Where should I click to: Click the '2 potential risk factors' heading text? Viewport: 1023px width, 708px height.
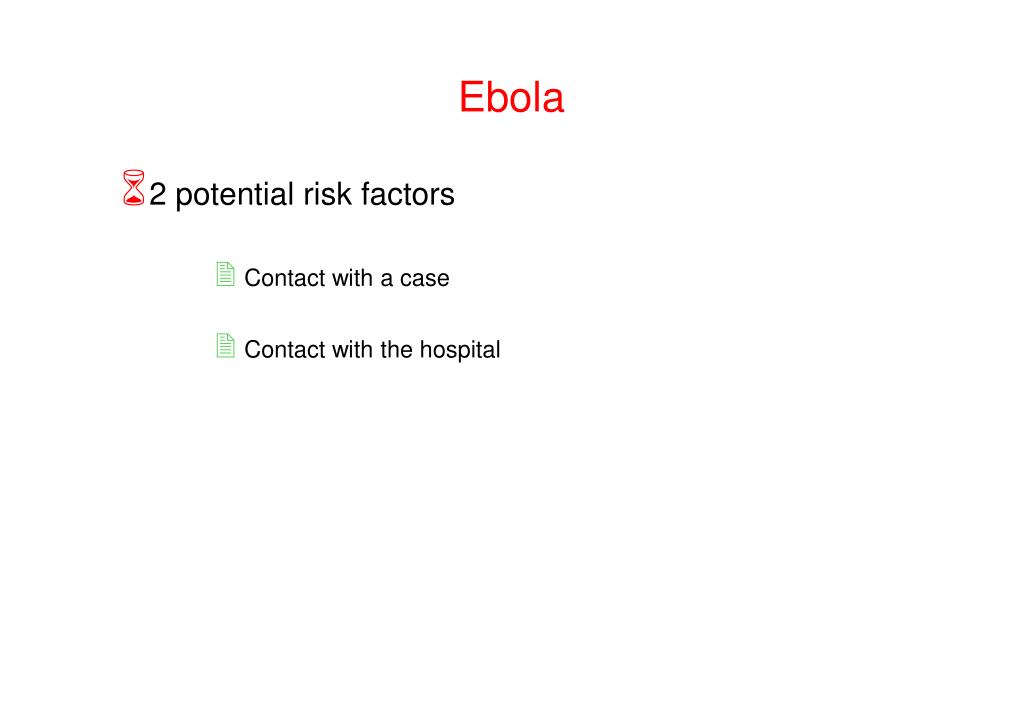coord(302,194)
